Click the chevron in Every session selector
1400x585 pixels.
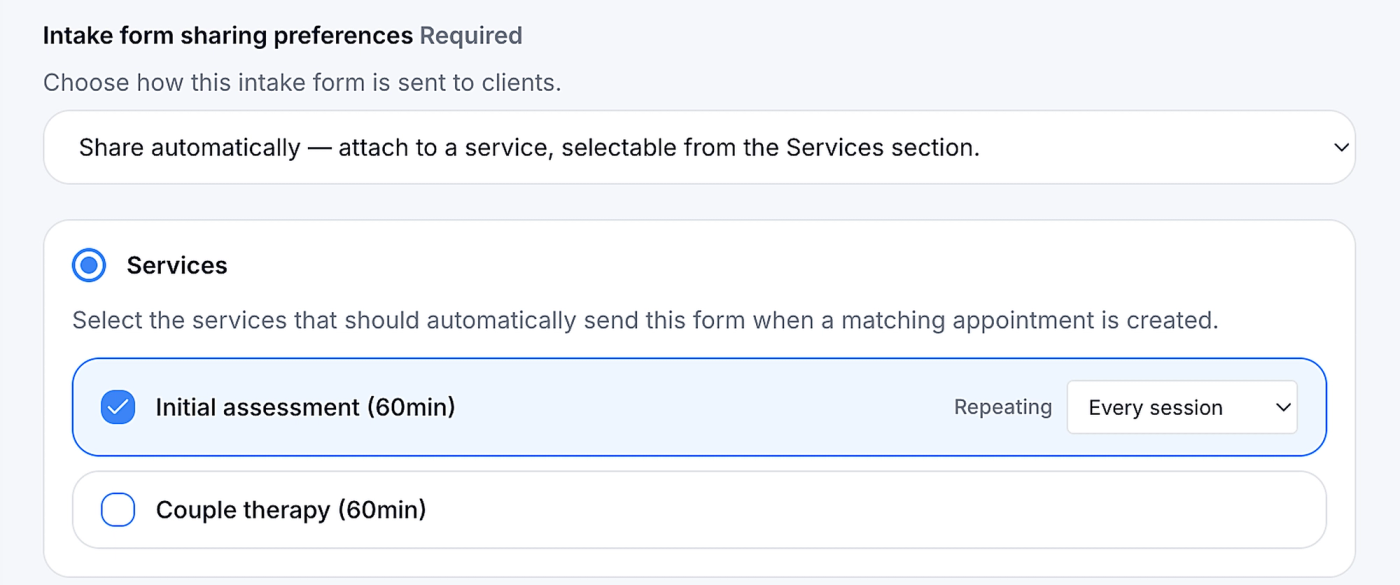click(1283, 407)
